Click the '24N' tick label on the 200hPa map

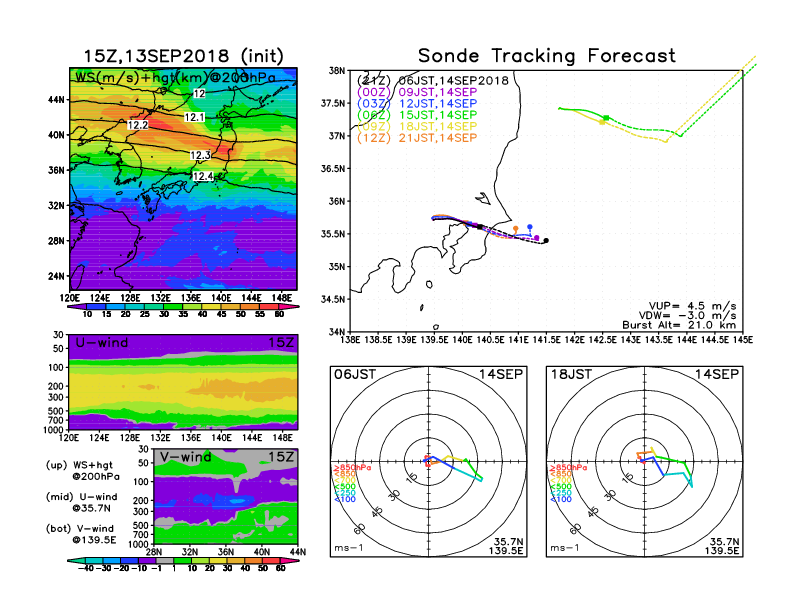point(56,276)
